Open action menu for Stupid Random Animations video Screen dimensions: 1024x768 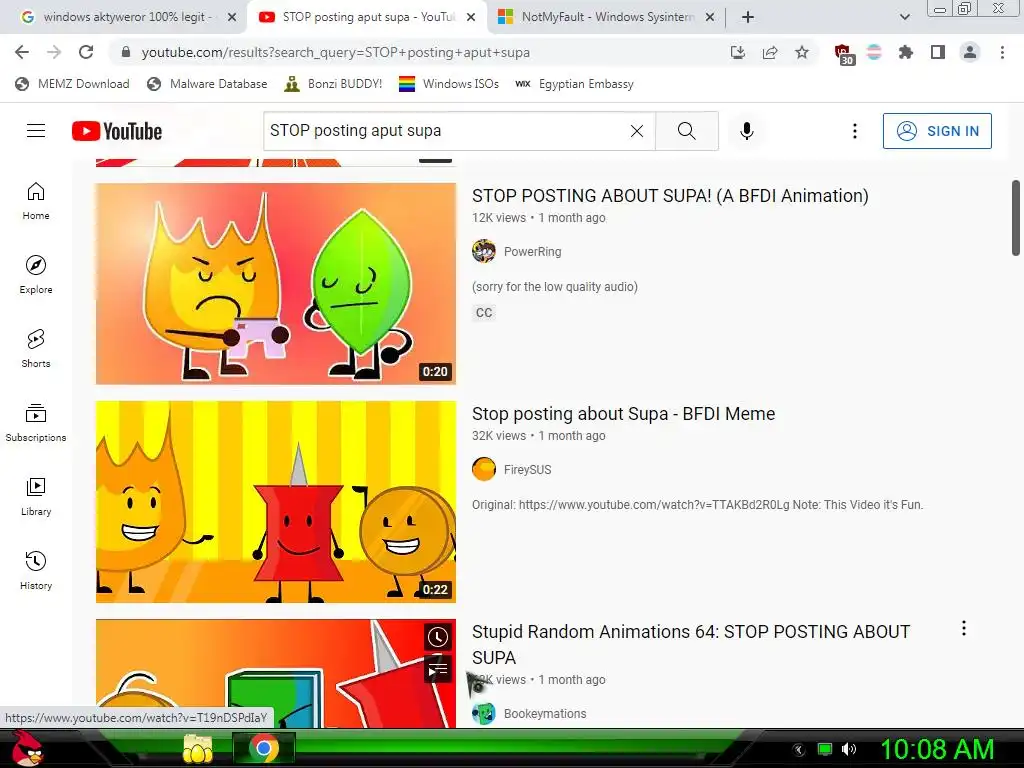point(963,628)
